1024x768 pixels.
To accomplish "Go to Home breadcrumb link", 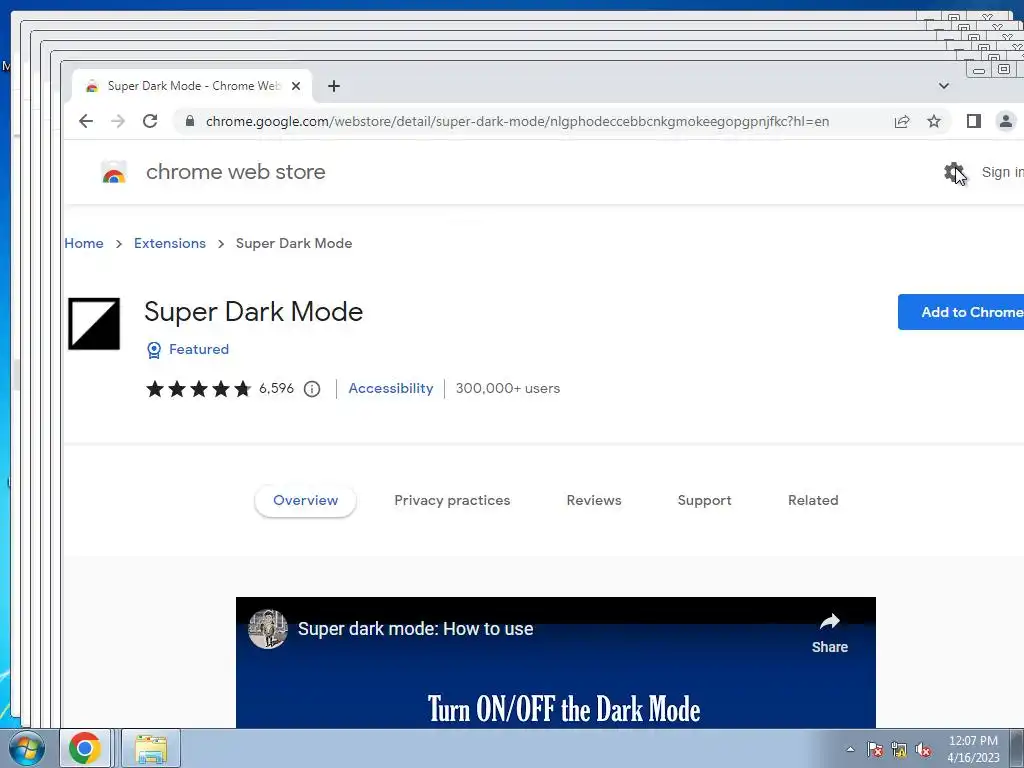I will [84, 244].
